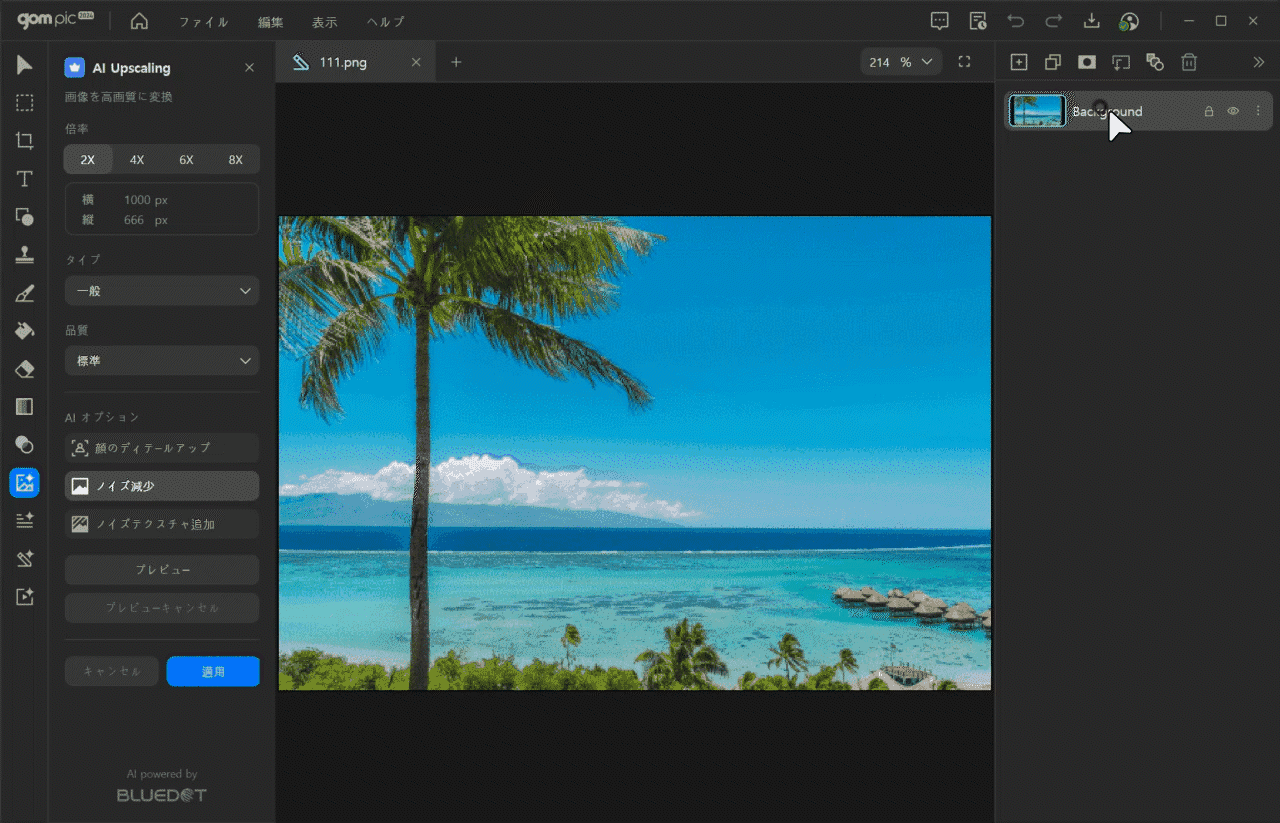Toggle lock on Background layer

1209,112
